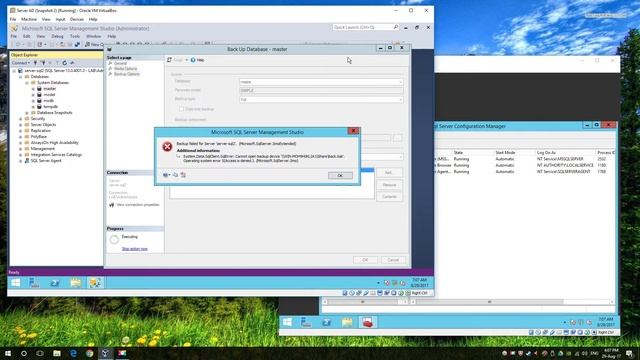This screenshot has height=360, width=640.
Task: Click the Contents button in backup dialog
Action: pyautogui.click(x=389, y=197)
